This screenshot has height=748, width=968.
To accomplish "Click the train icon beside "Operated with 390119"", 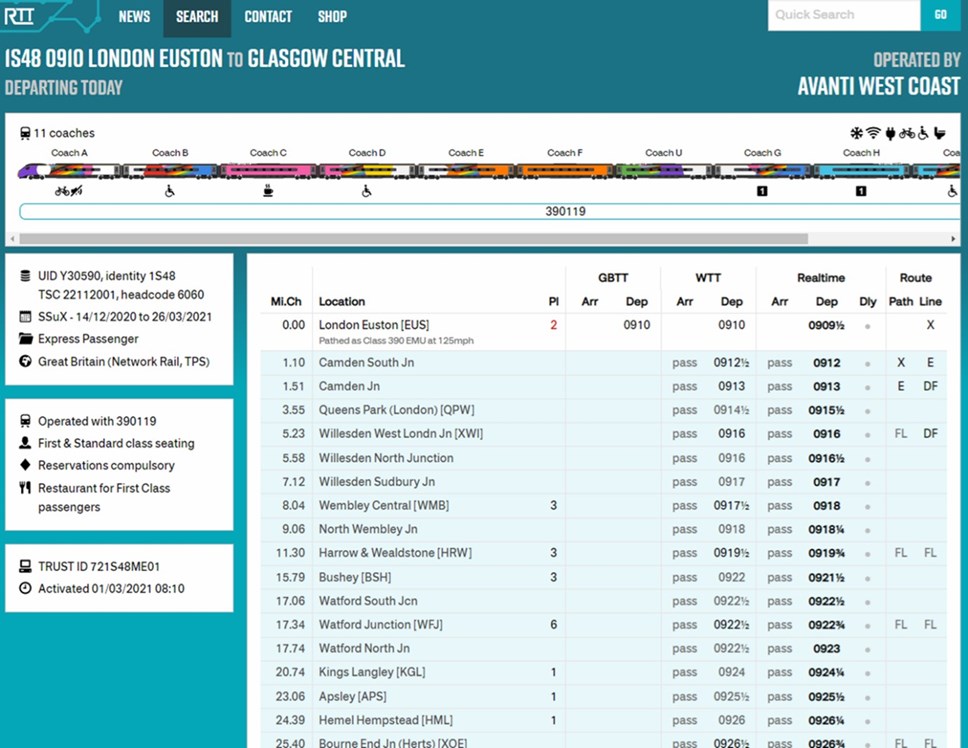I will 25,421.
